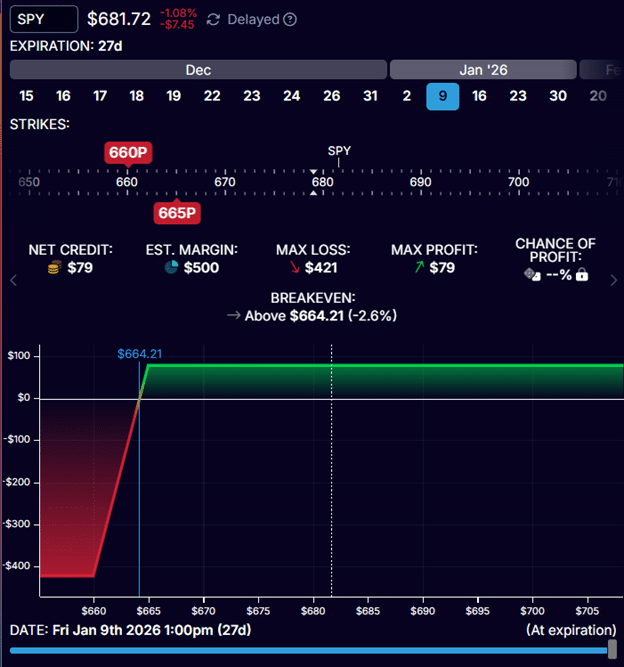This screenshot has height=667, width=624.
Task: Select expiration date Jan 9
Action: (x=441, y=96)
